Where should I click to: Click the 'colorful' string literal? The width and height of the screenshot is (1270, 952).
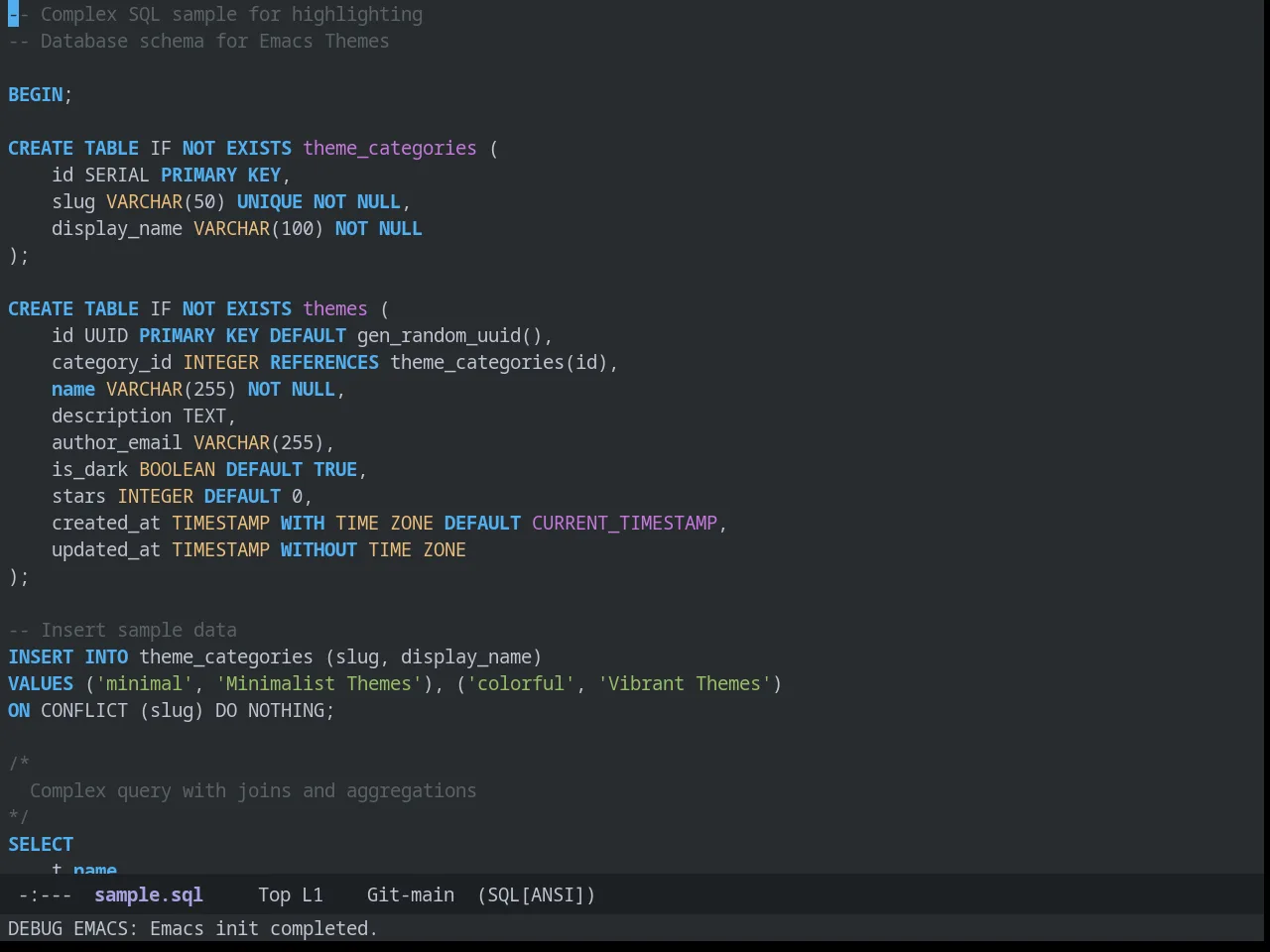coord(521,683)
